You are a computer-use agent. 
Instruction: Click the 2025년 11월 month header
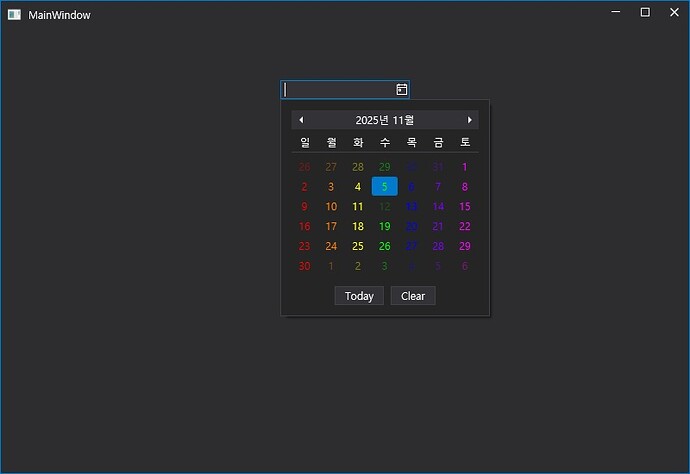click(385, 120)
